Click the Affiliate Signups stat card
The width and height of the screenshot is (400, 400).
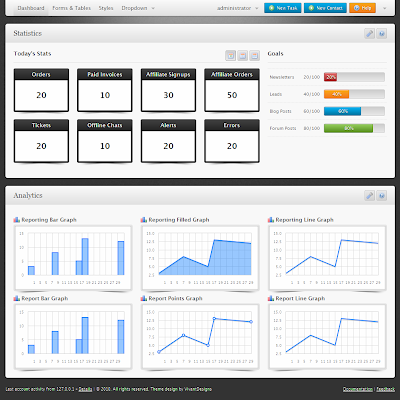click(x=168, y=90)
